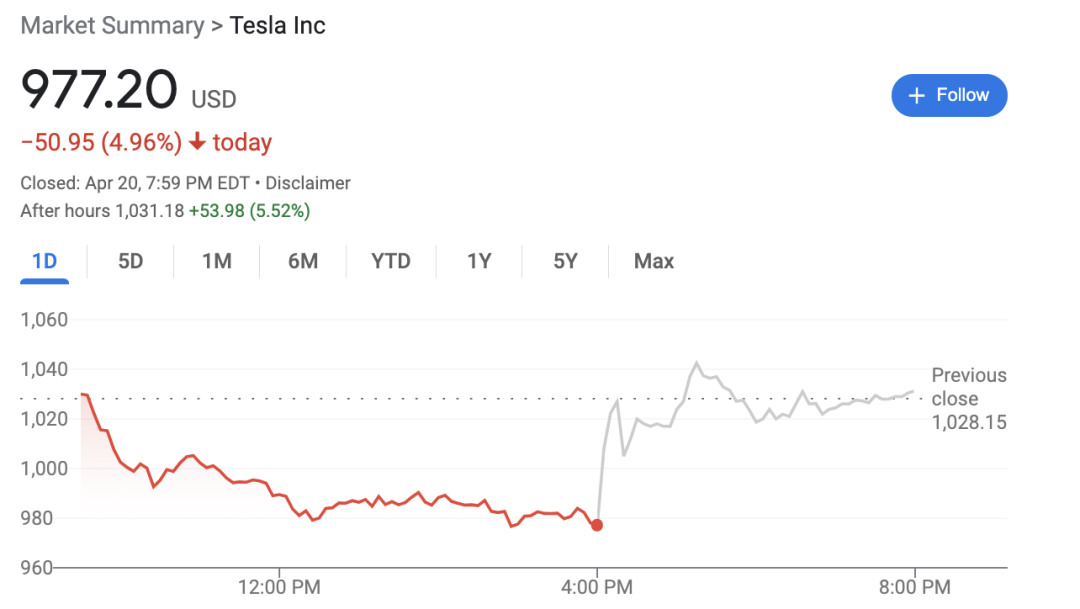Viewport: 1080px width, 609px height.
Task: Open the 5Y chart tab
Action: coord(565,261)
